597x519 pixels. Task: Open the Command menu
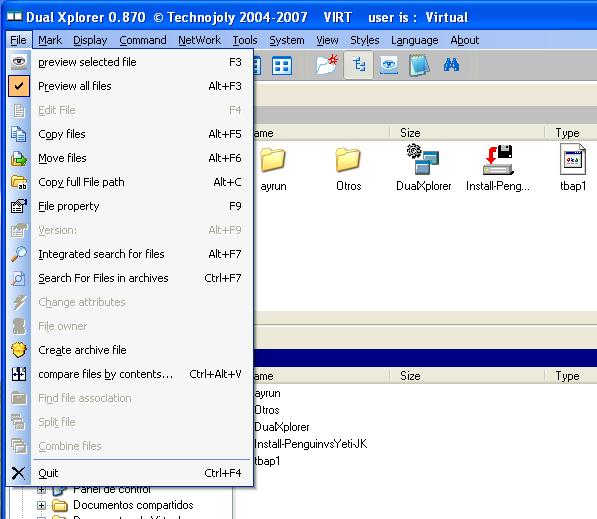[x=143, y=40]
